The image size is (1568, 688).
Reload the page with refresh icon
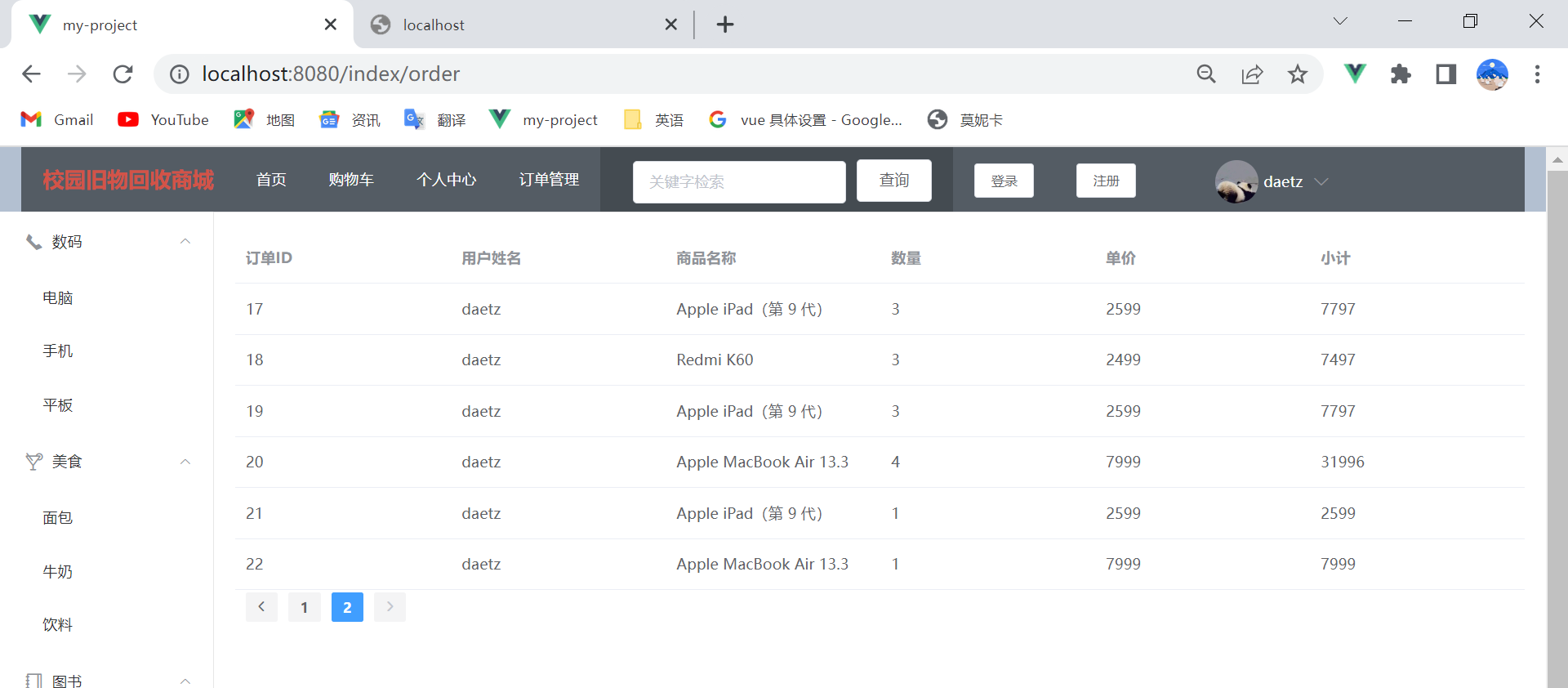[122, 74]
